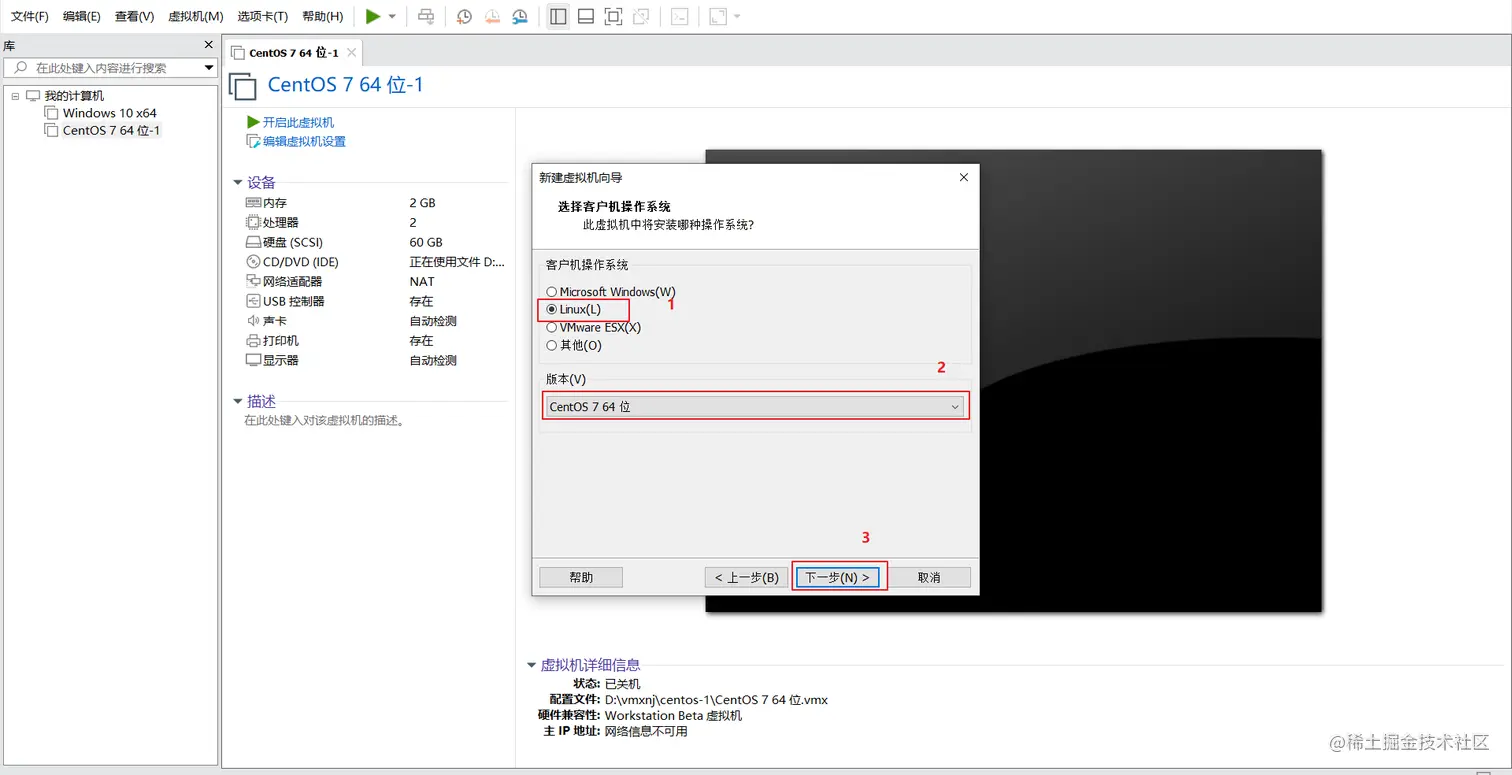Select 其他(O) radio button

pyautogui.click(x=551, y=345)
